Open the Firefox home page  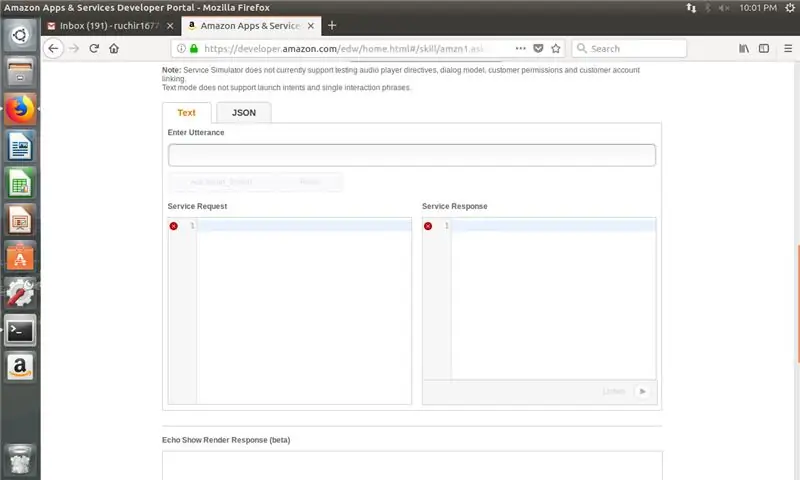pos(114,48)
